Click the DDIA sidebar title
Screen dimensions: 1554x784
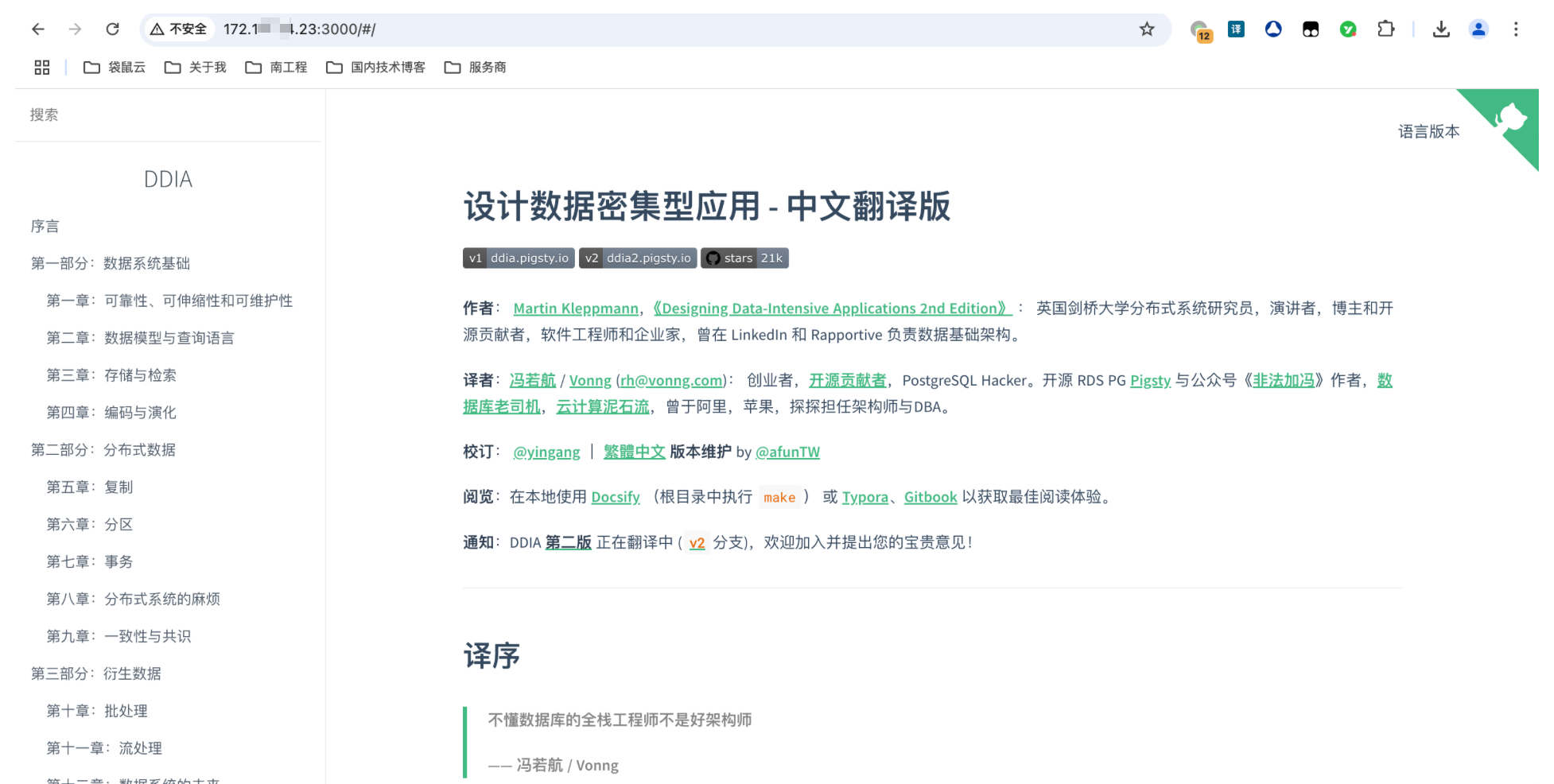[x=168, y=180]
